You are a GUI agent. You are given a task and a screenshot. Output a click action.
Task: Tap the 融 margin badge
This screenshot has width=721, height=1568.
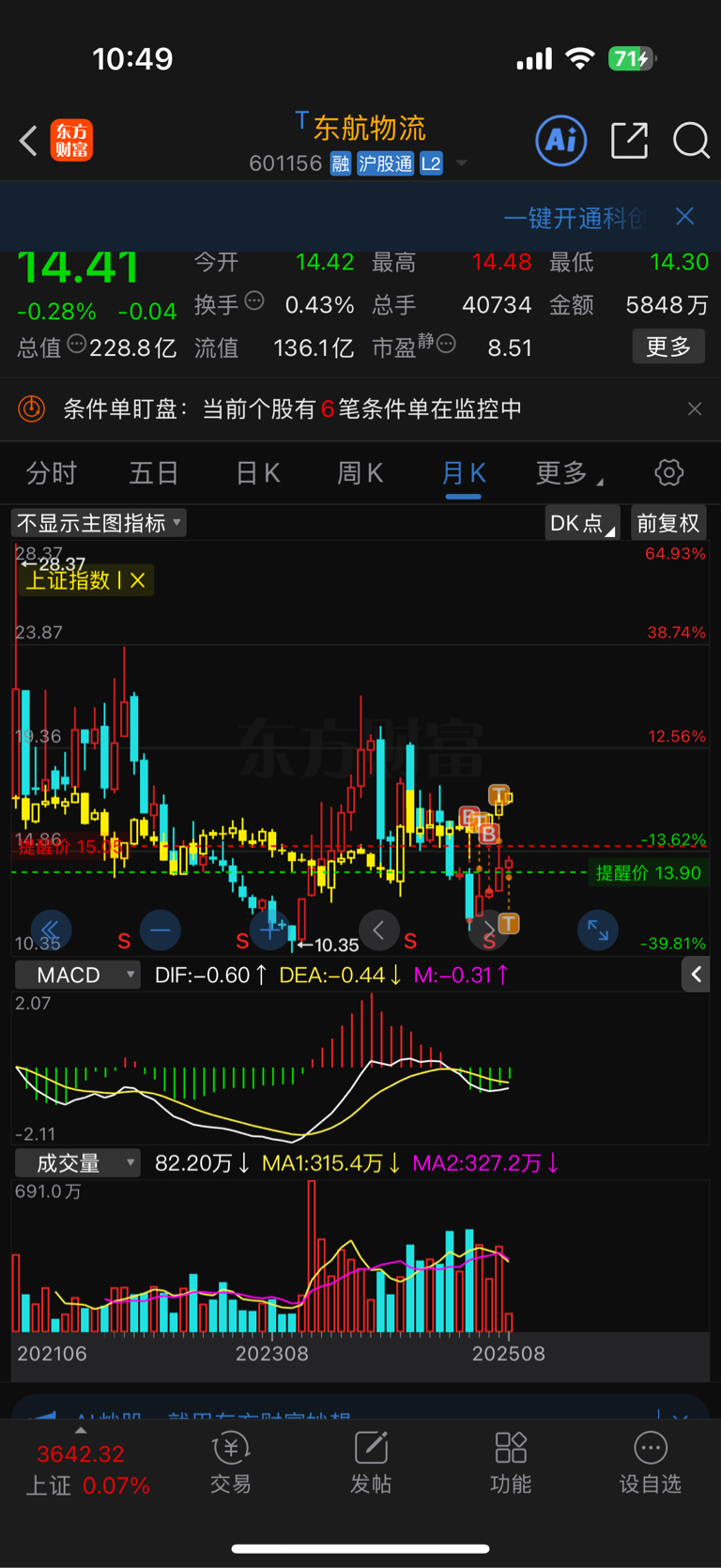[x=341, y=163]
